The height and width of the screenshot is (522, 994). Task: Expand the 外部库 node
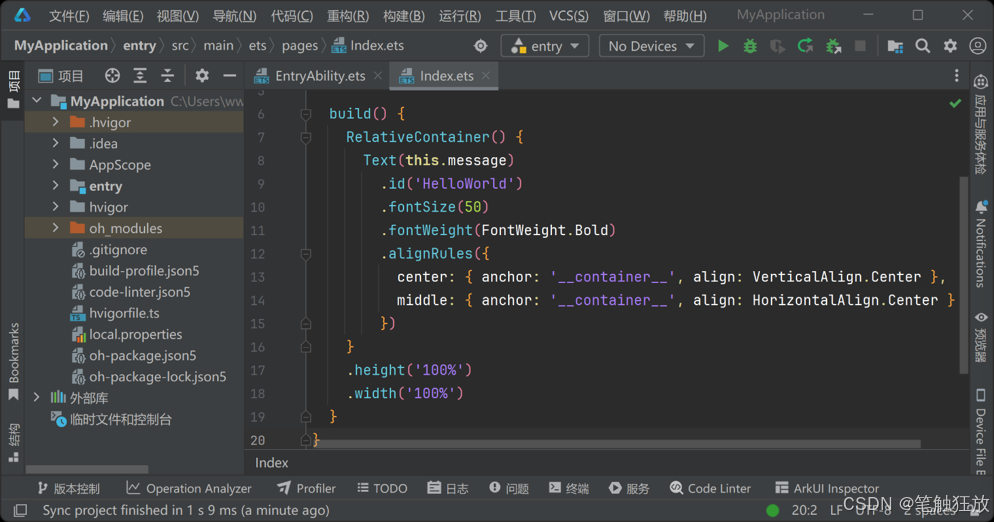tap(37, 398)
